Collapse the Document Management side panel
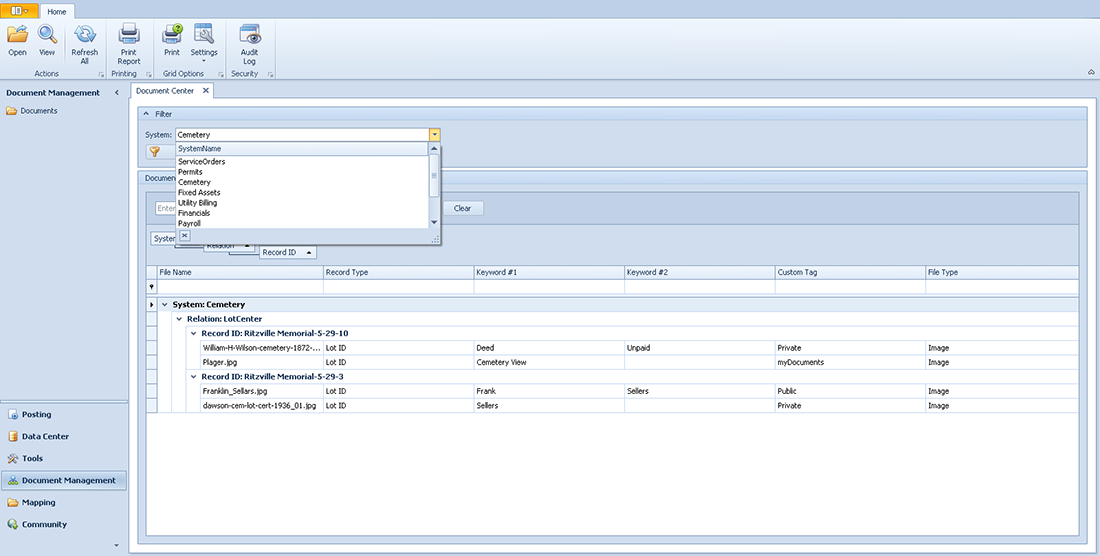Screen dimensions: 1100x556 [116, 93]
